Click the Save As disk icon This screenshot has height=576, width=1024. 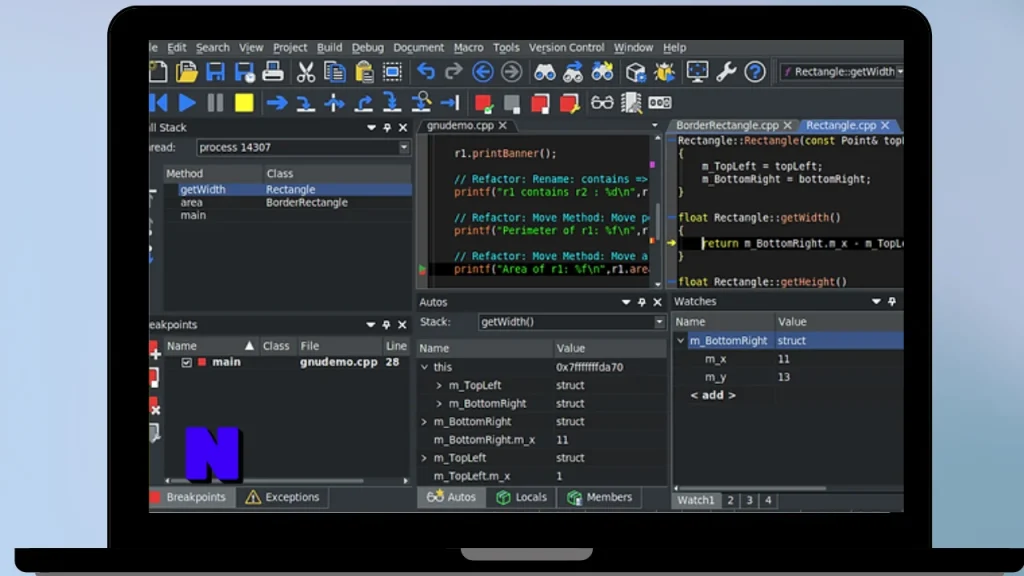click(x=244, y=72)
